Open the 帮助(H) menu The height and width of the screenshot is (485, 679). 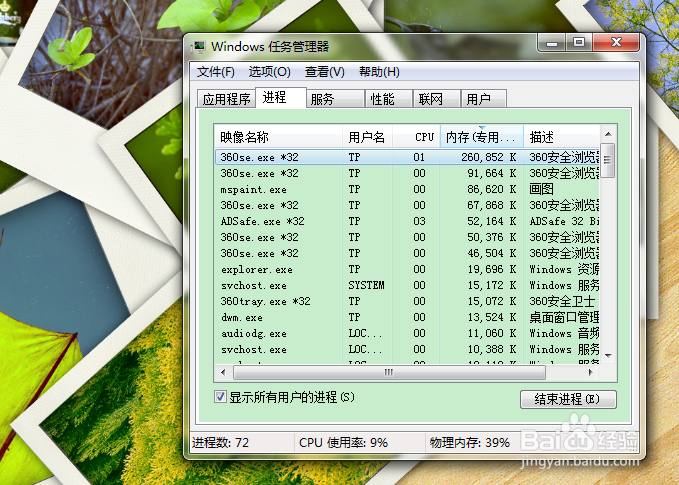click(379, 72)
